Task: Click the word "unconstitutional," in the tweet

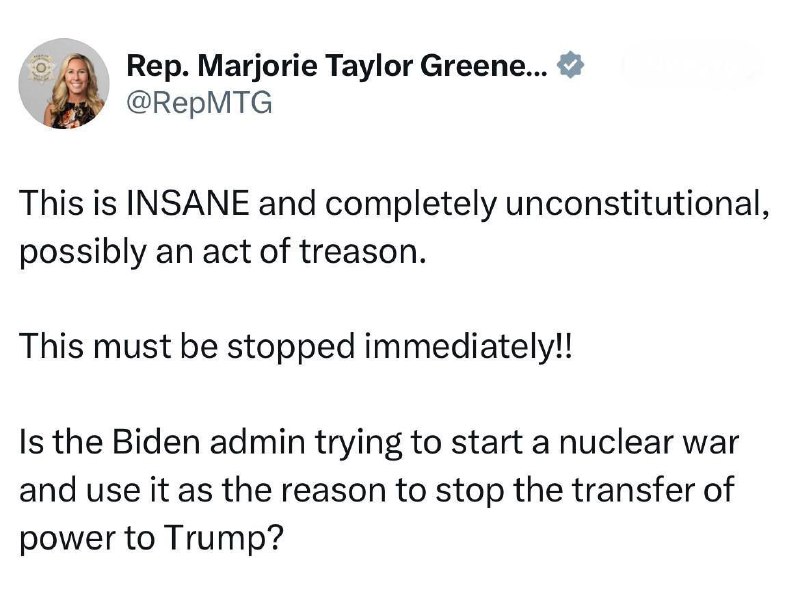Action: (x=637, y=204)
